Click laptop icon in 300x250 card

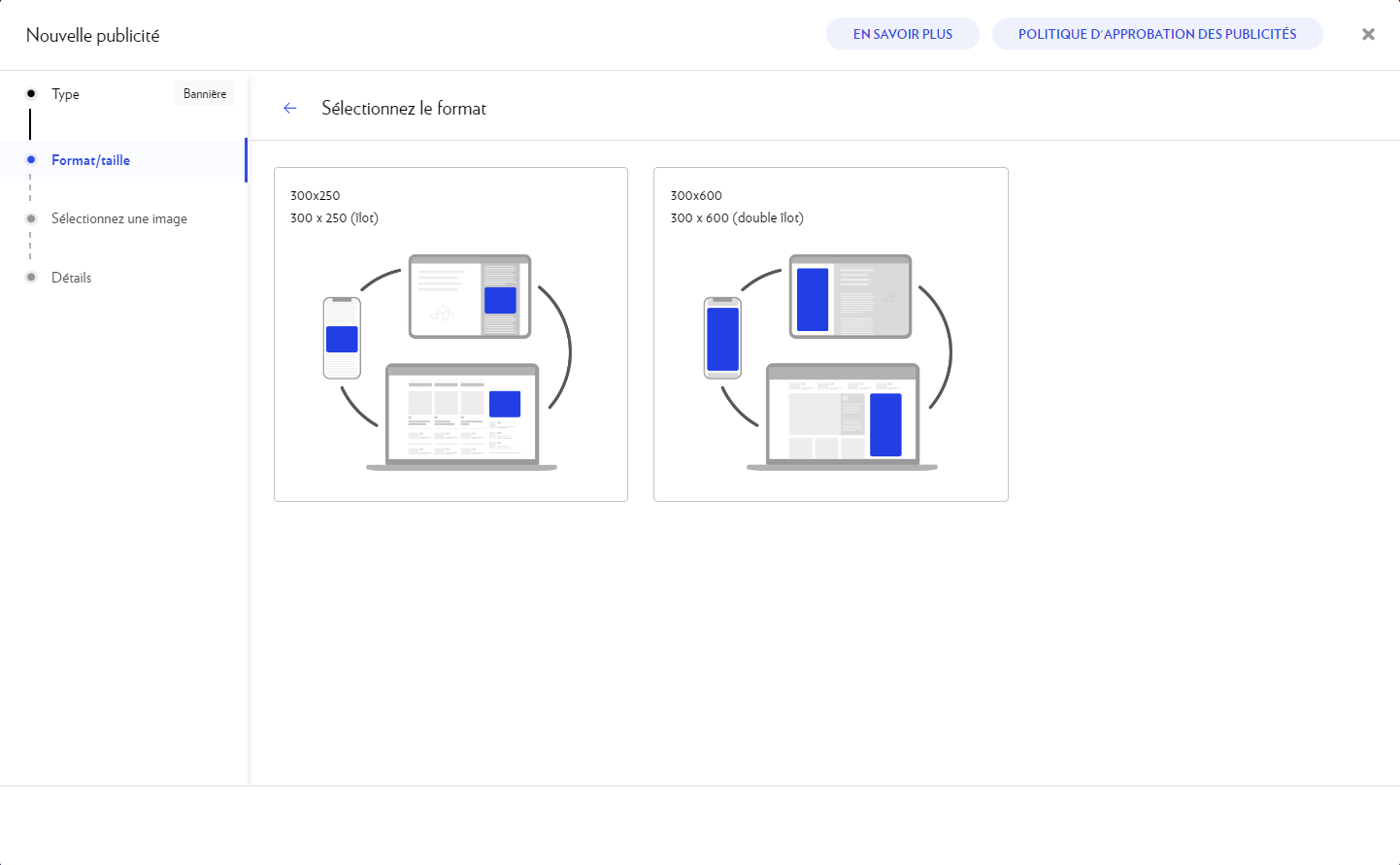coord(462,417)
